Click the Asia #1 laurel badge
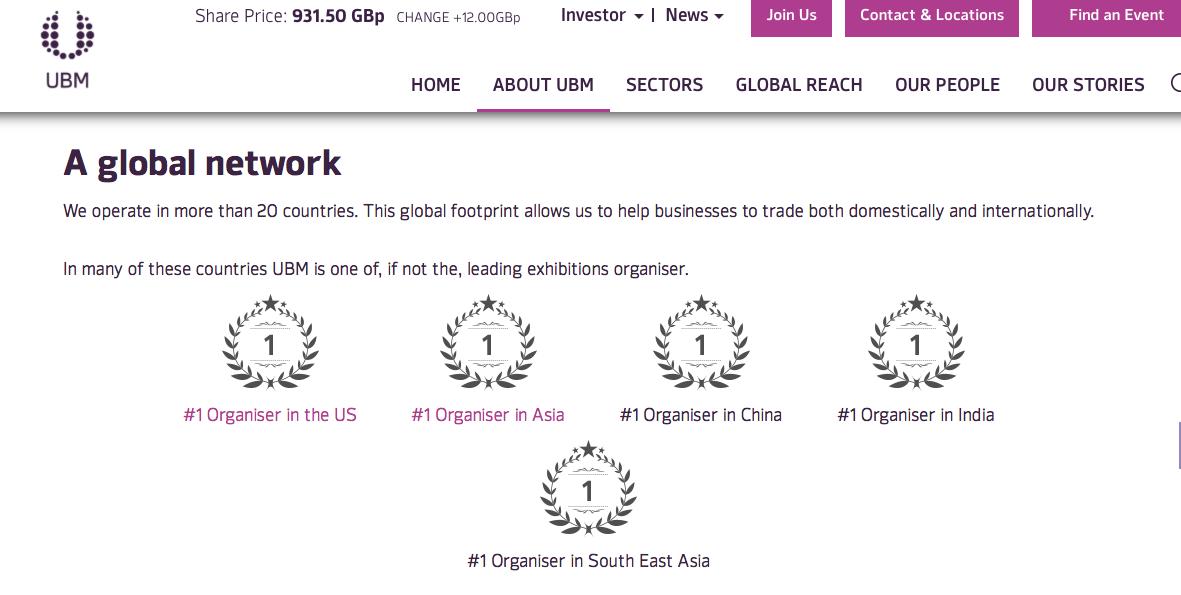The image size is (1181, 595). tap(488, 343)
